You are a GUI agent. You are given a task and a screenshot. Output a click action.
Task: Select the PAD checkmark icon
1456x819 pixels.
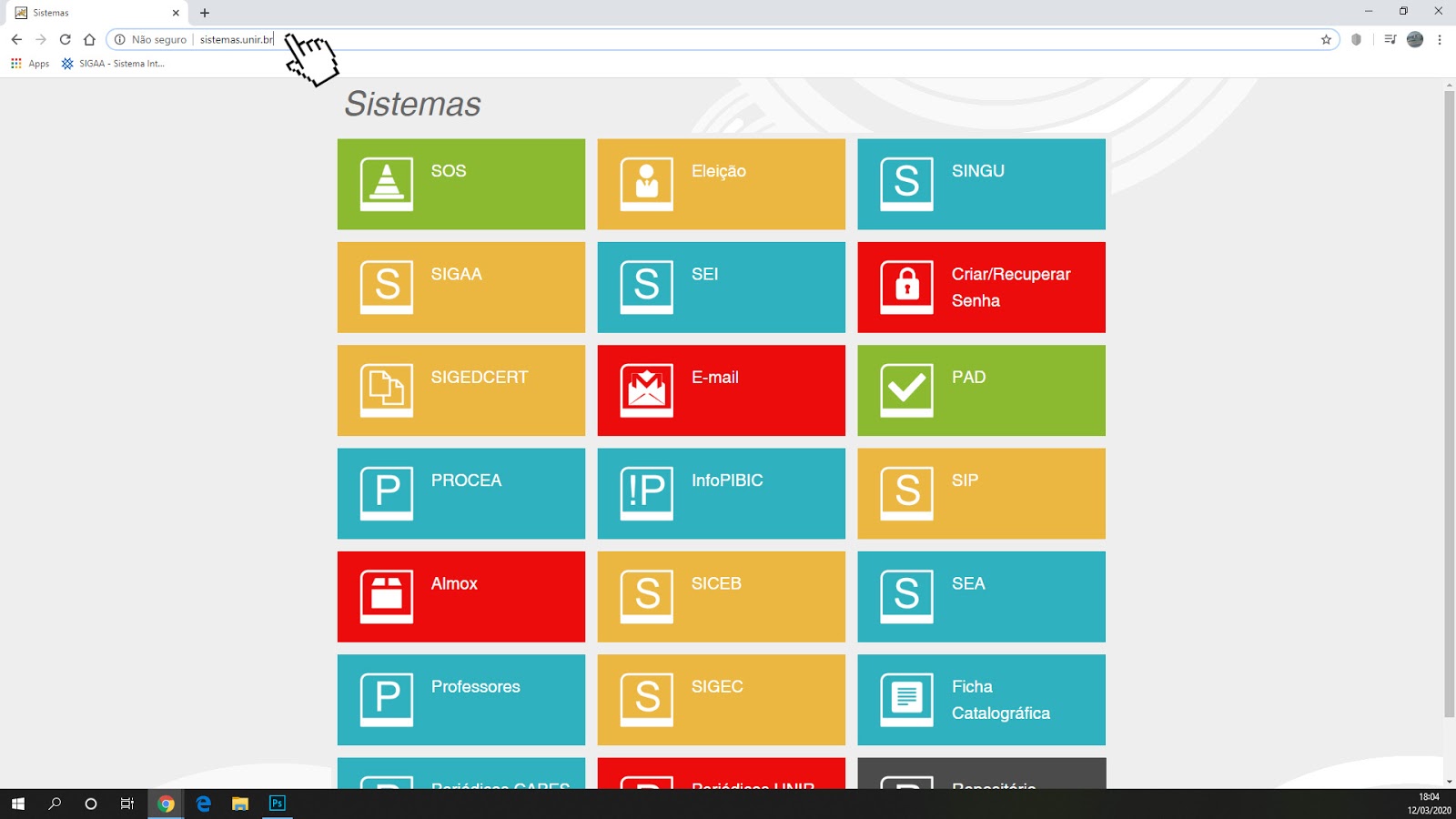point(907,390)
